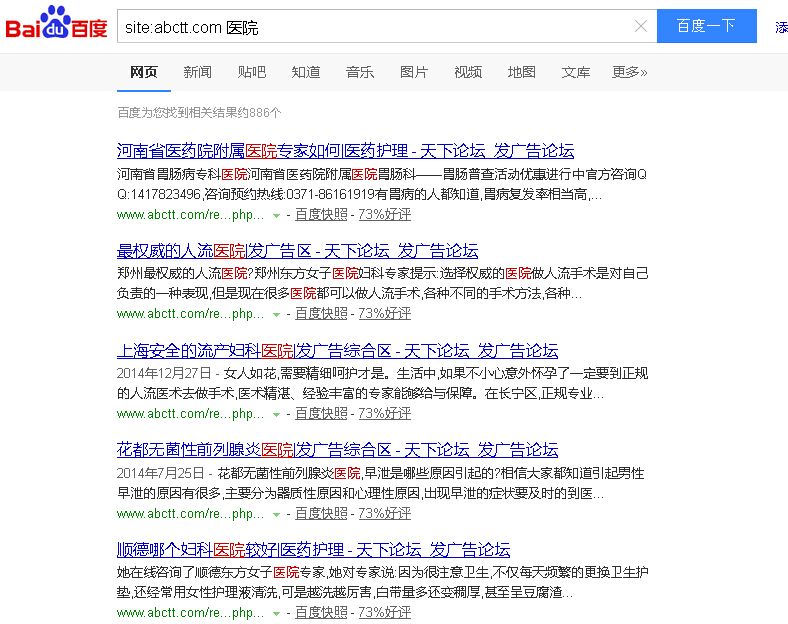The width and height of the screenshot is (788, 624).
Task: Open the first result's green dropdown arrow
Action: click(x=277, y=215)
